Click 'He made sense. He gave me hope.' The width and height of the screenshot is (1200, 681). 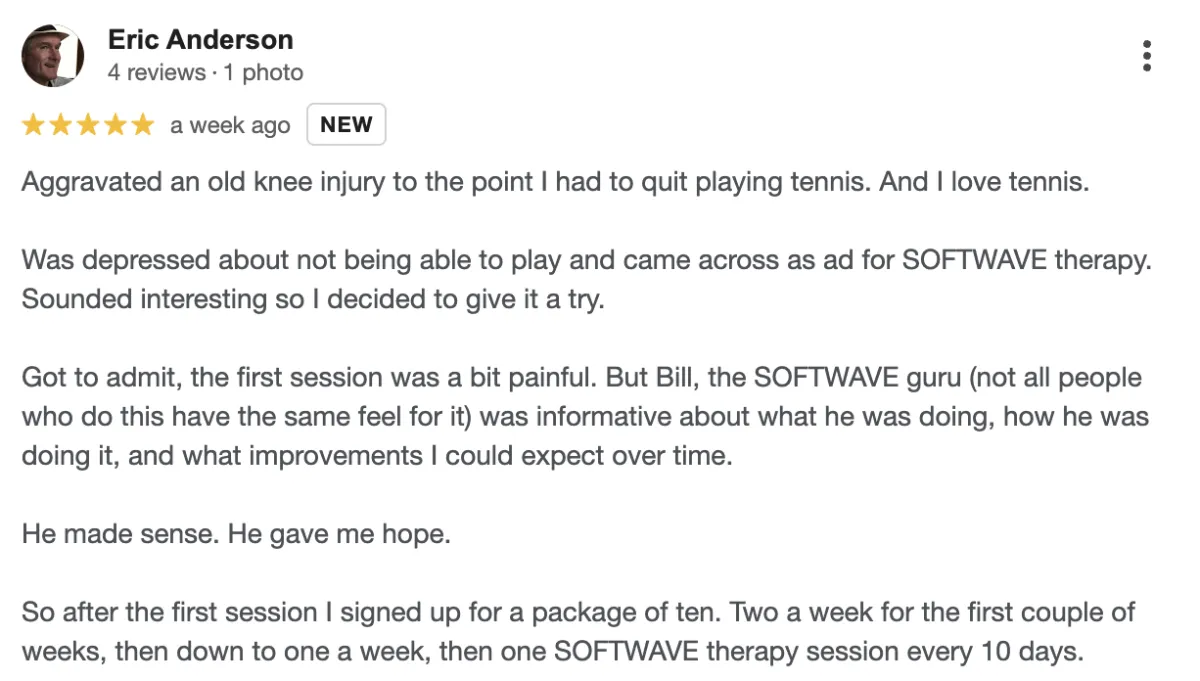coord(236,535)
